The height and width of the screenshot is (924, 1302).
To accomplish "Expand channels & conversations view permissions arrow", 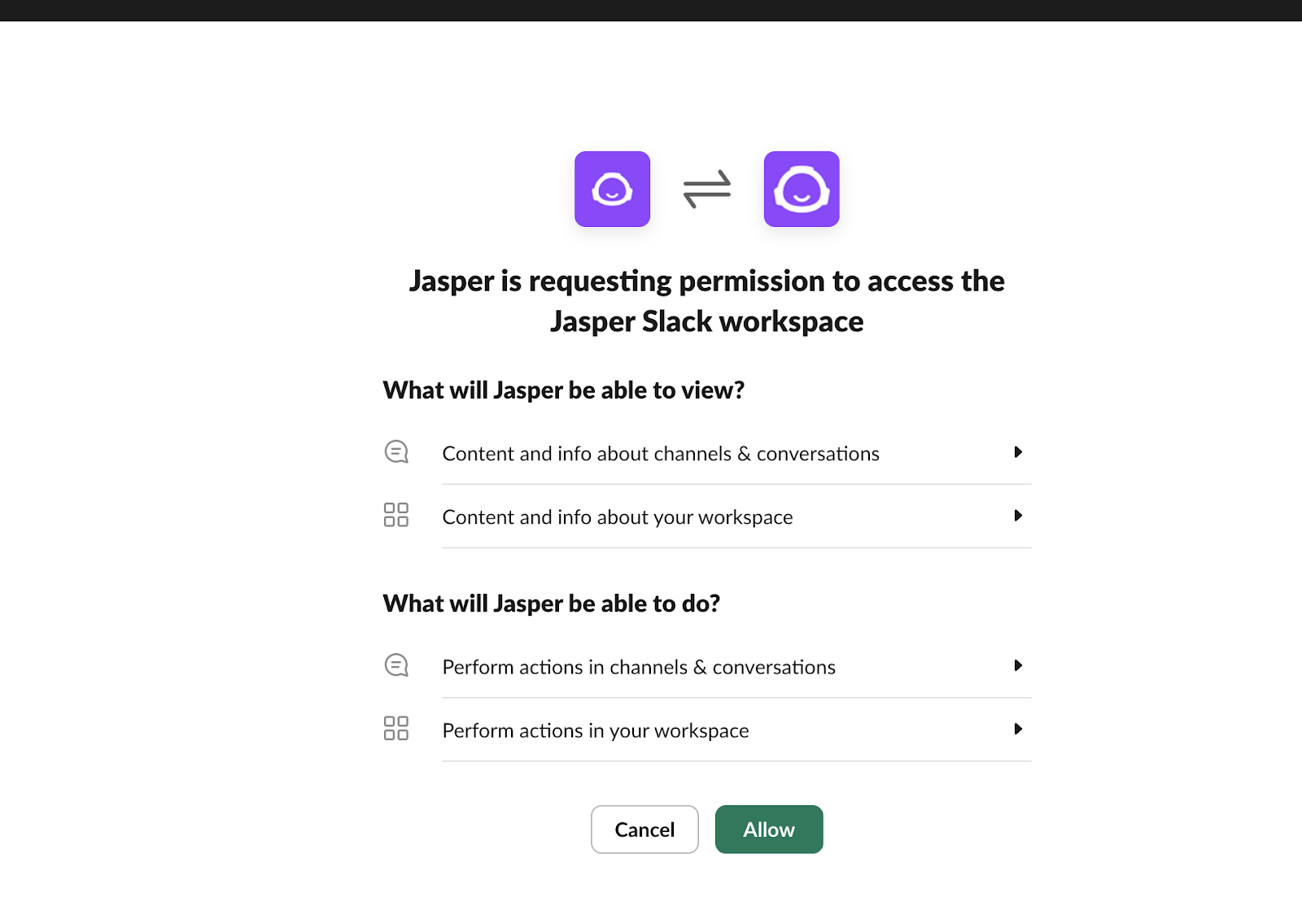I will click(x=1017, y=452).
